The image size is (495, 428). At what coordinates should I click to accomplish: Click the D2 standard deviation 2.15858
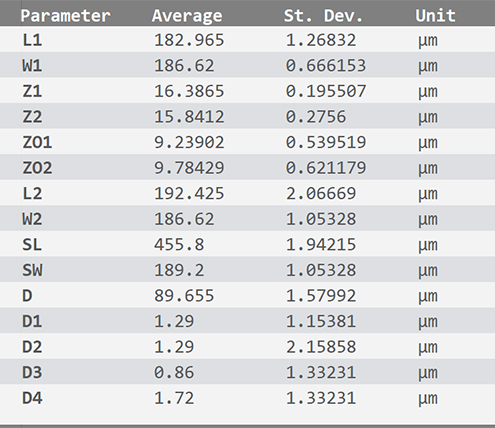[321, 347]
